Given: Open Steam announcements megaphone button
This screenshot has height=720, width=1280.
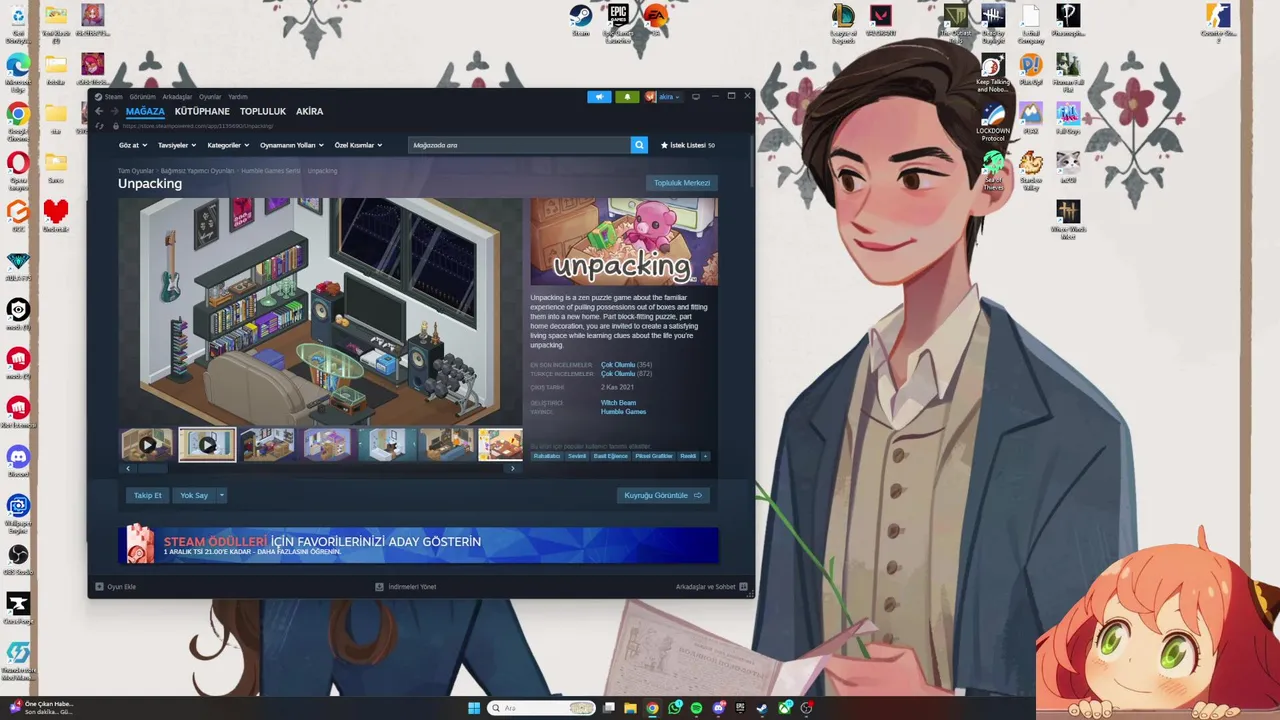Looking at the screenshot, I should pyautogui.click(x=599, y=97).
